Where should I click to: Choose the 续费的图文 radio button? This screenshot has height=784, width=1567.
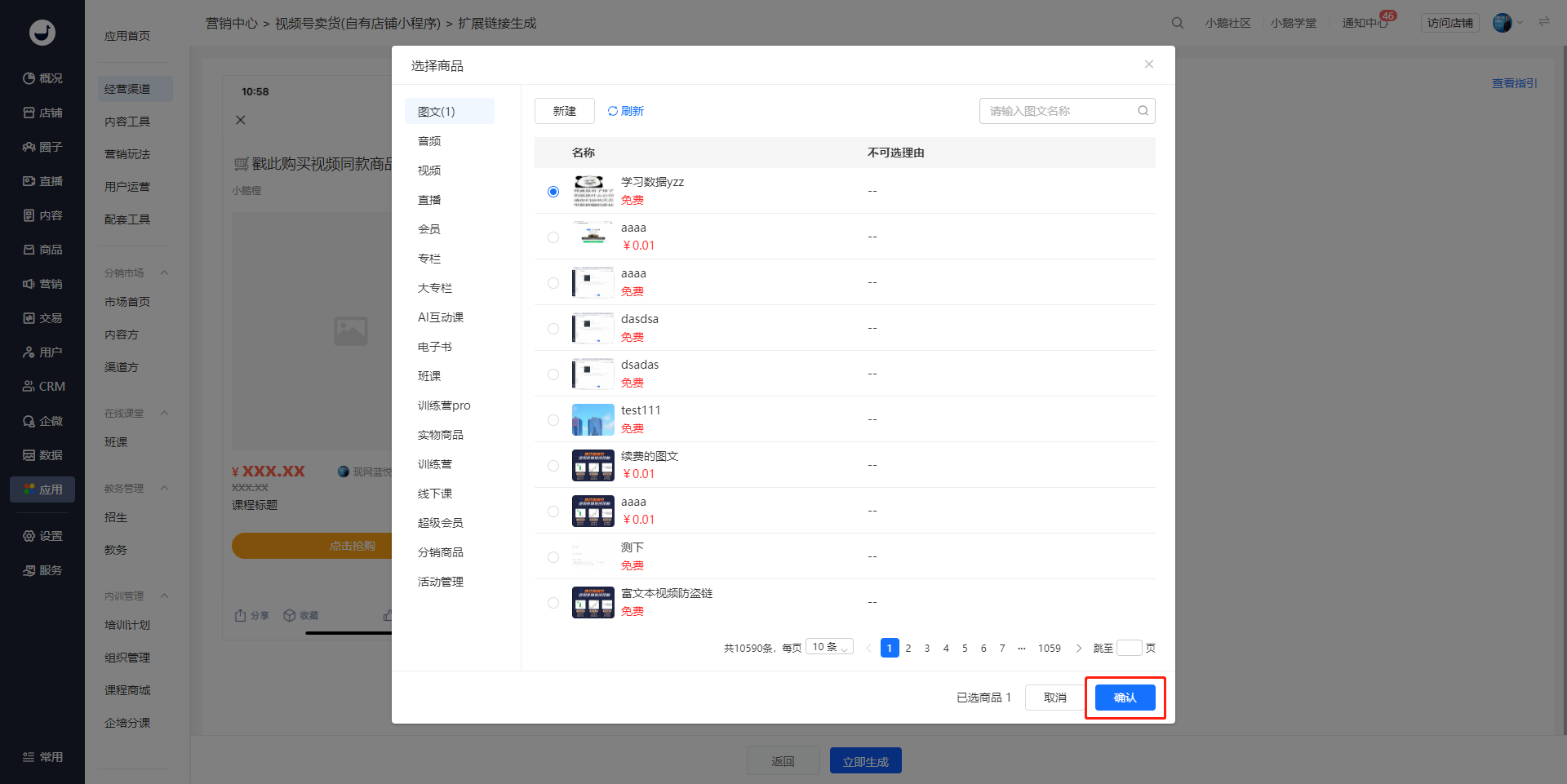pyautogui.click(x=553, y=466)
